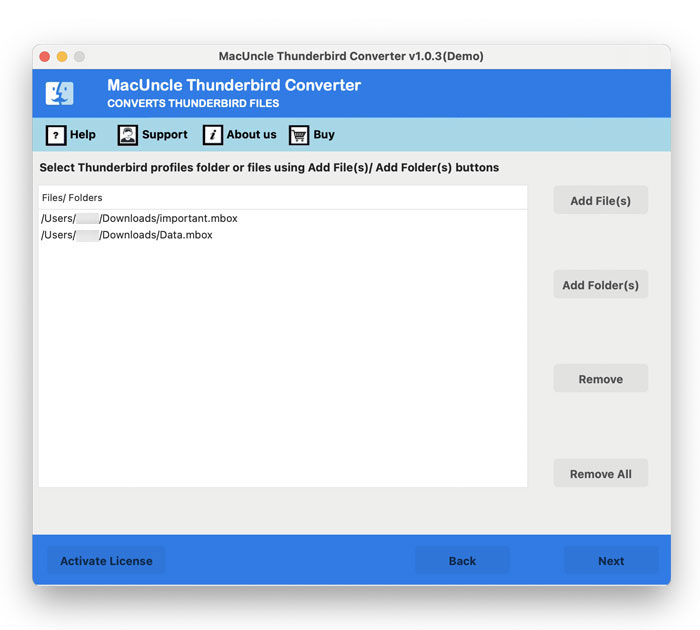Click the Add Folder(s) button
The image size is (700, 630).
click(x=600, y=284)
